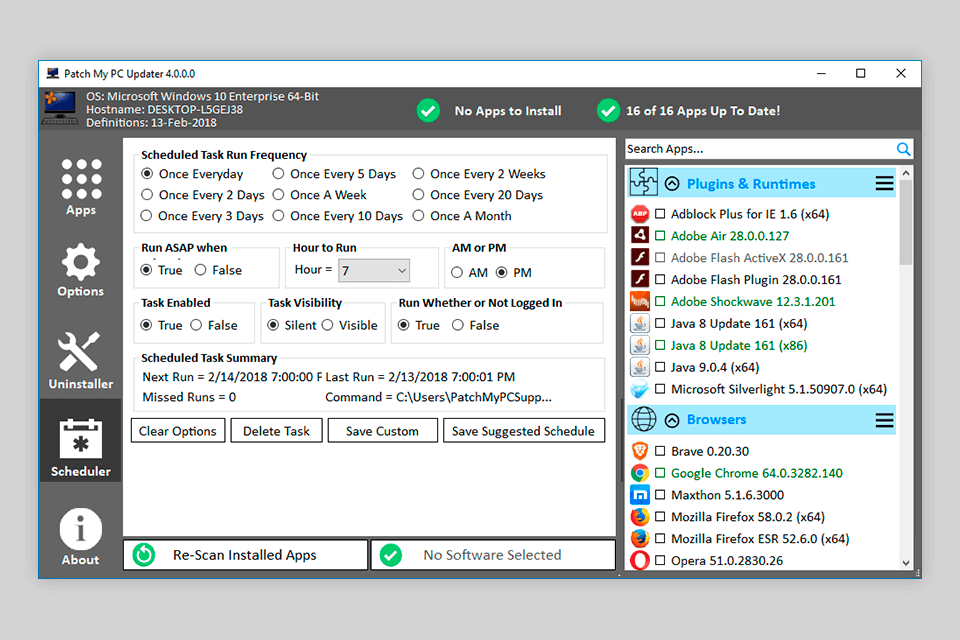The image size is (960, 640).
Task: Open the About info section
Action: coord(80,536)
